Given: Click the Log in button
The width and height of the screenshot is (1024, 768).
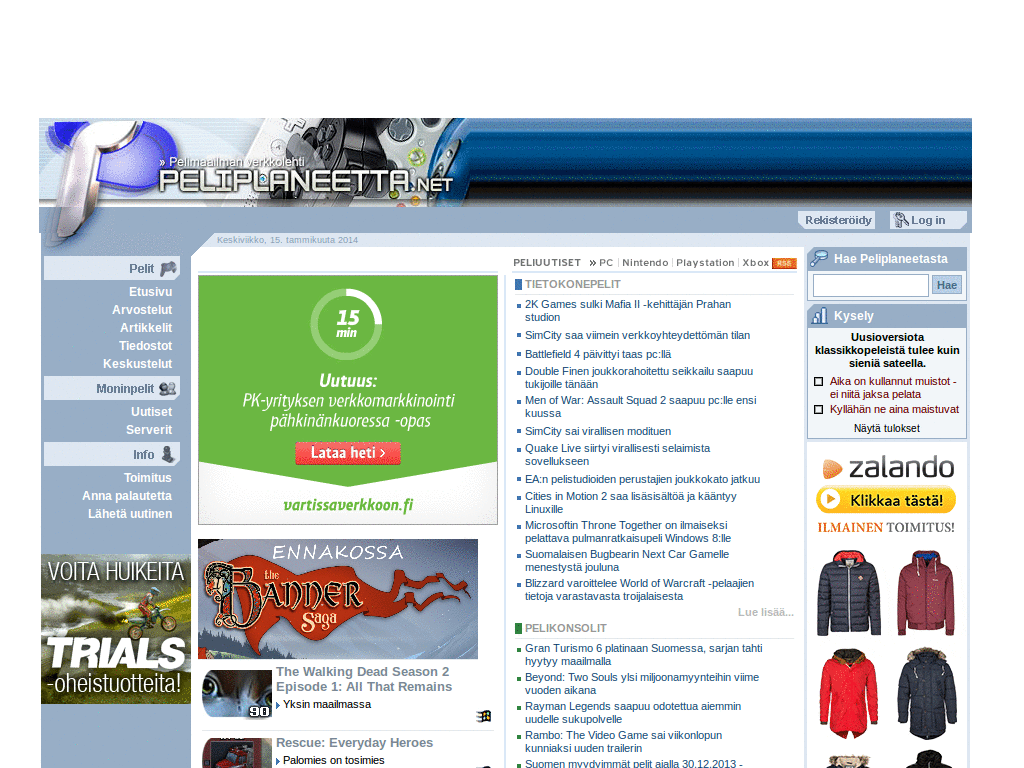Looking at the screenshot, I should click(x=928, y=220).
